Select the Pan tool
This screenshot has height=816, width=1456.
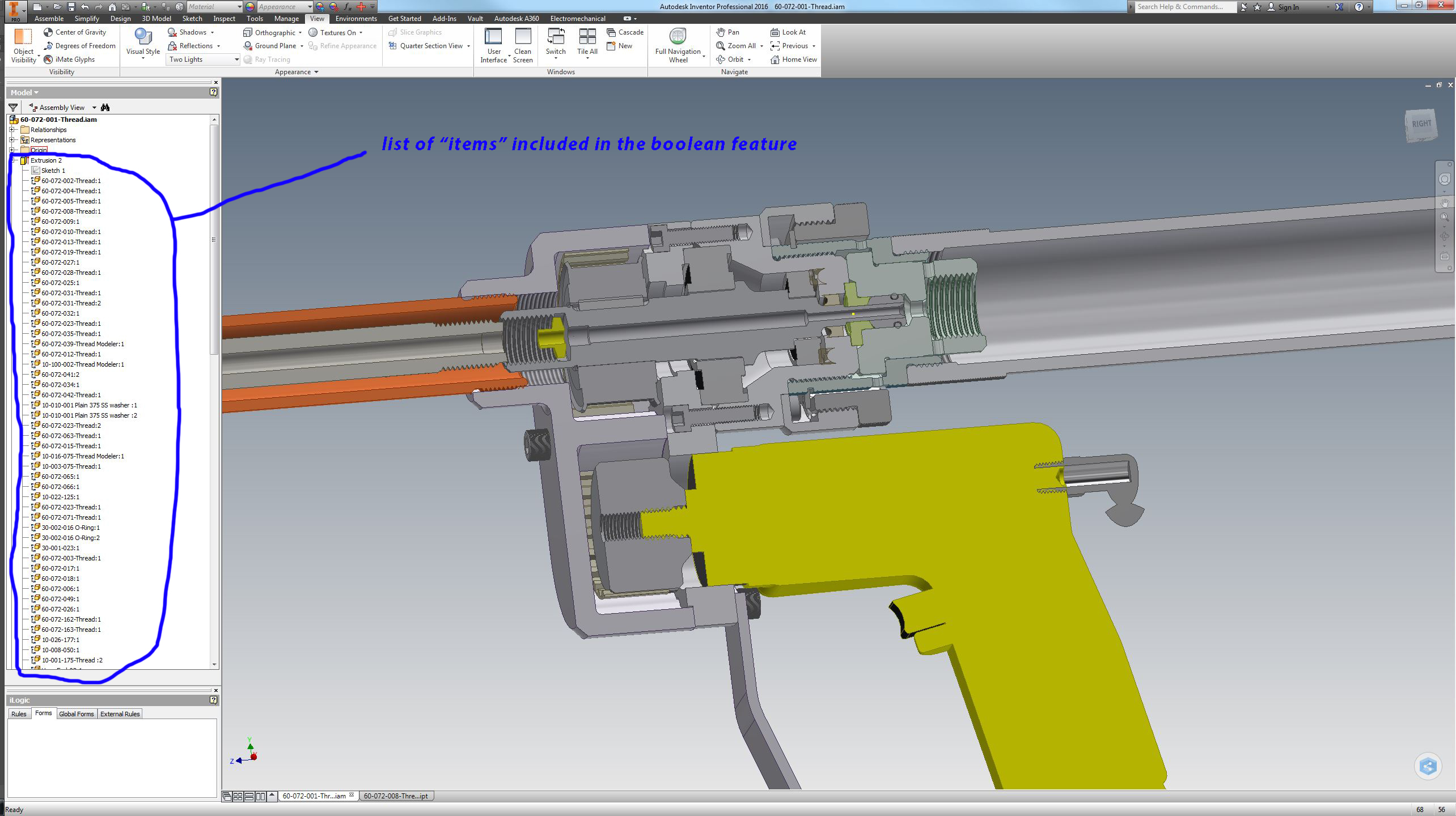[x=727, y=32]
